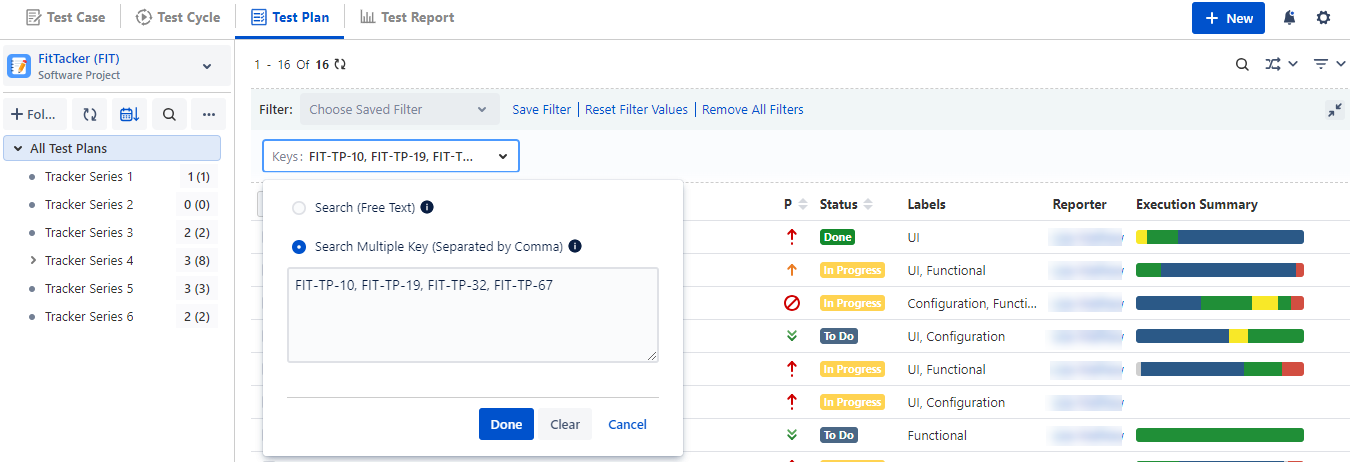Screen dimensions: 1350x462
Task: Click the Done button in the keys popup
Action: click(506, 424)
